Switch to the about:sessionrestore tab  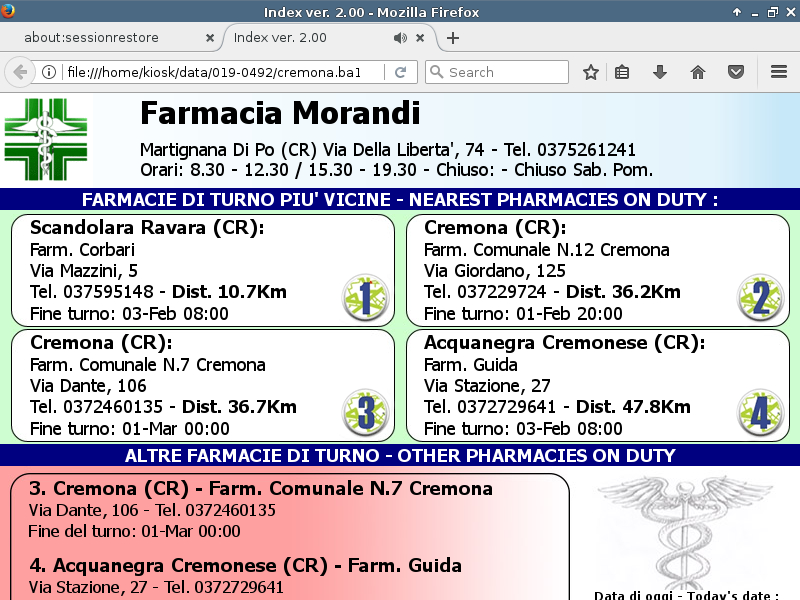tap(105, 38)
